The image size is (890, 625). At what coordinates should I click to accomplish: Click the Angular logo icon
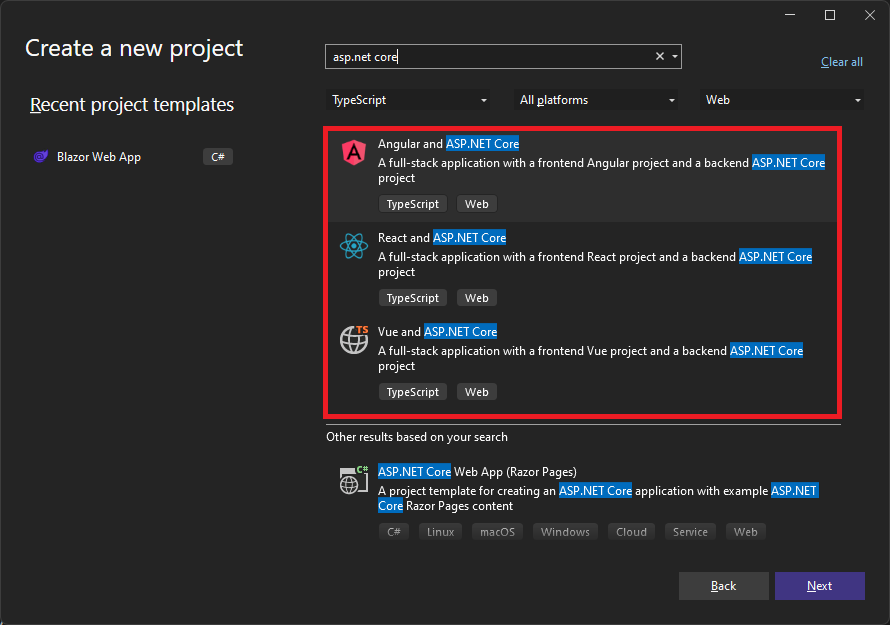[354, 152]
